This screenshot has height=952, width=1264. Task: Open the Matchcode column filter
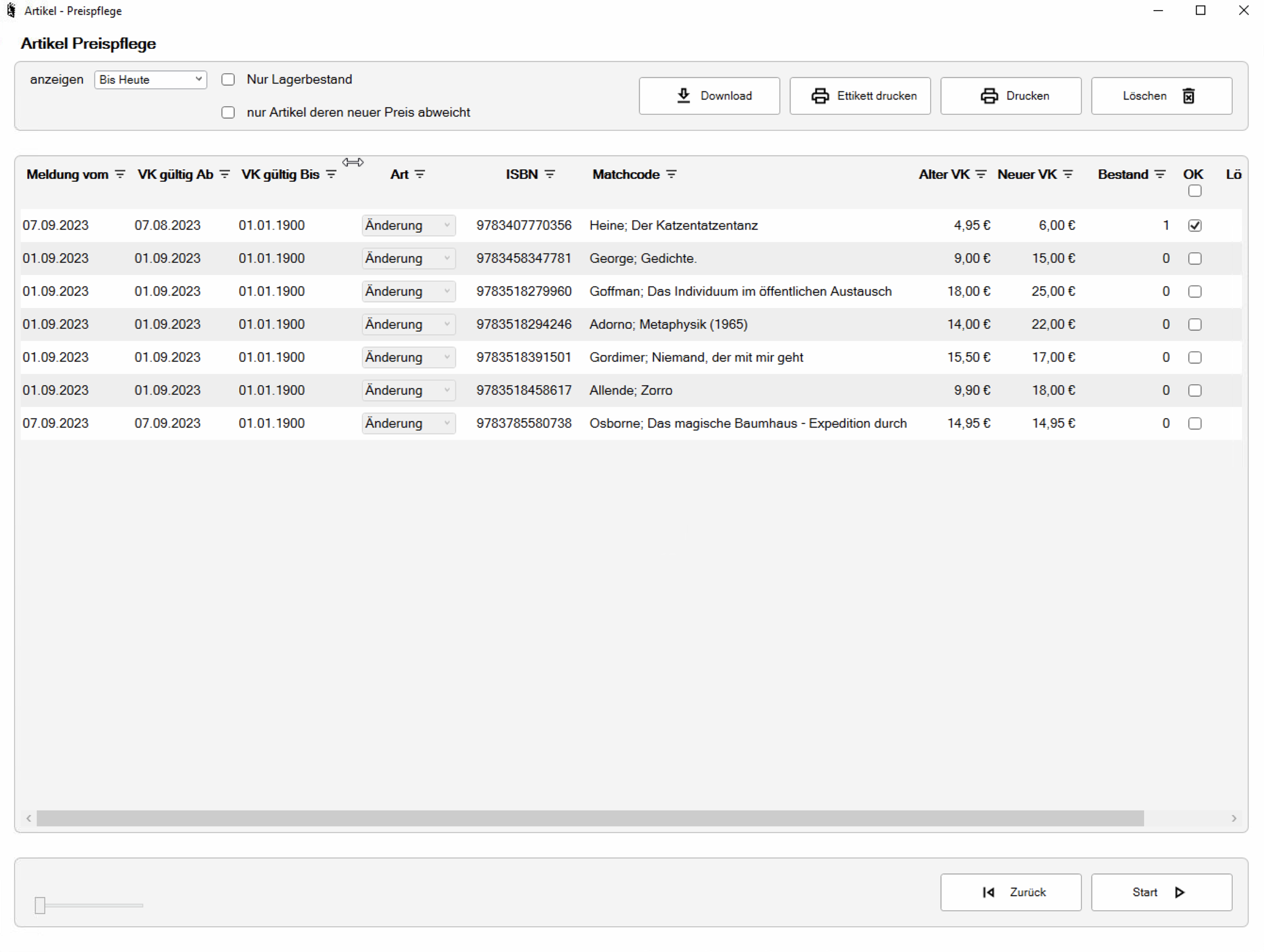(671, 174)
